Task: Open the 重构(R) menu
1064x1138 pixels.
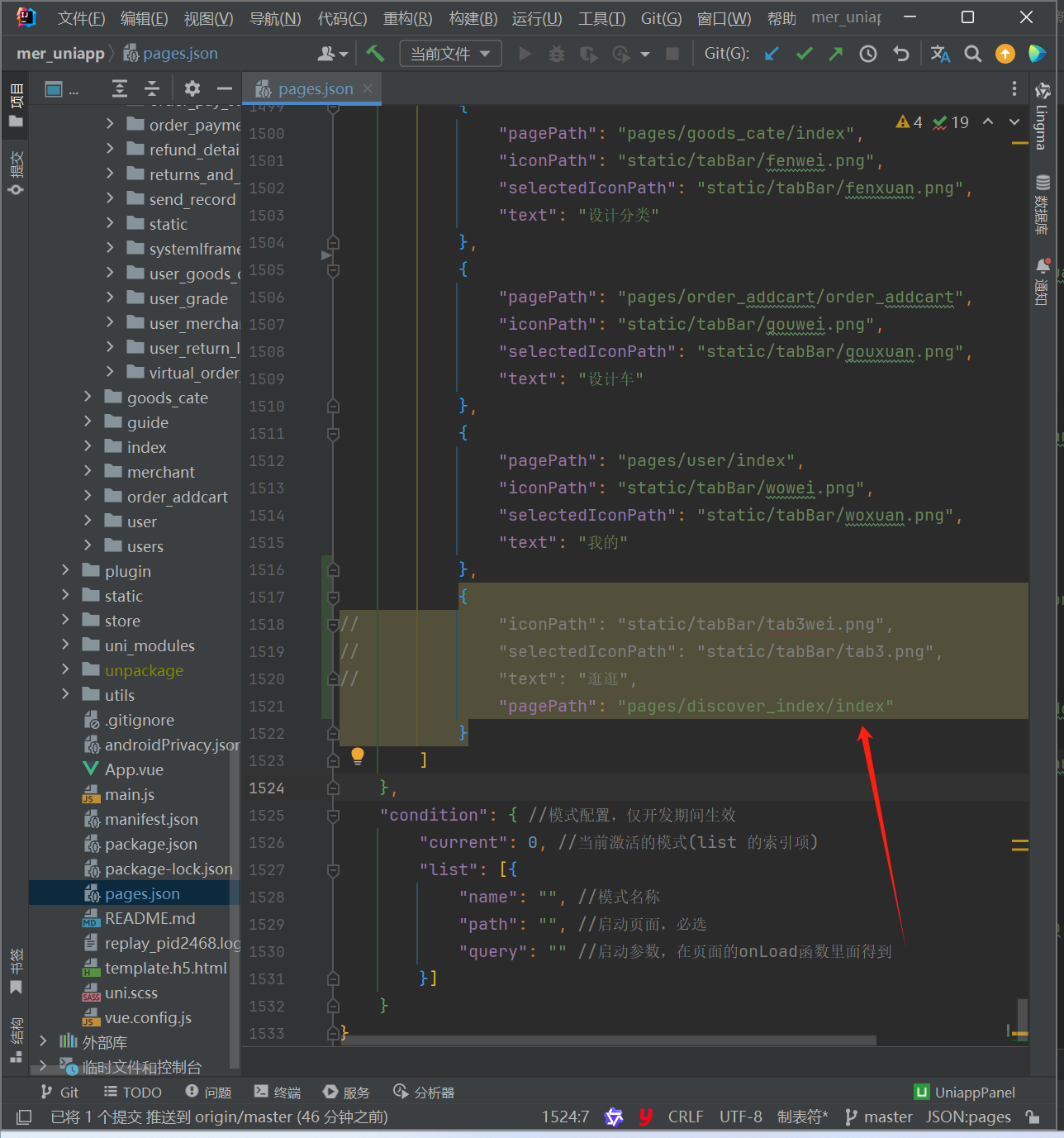Action: 407,18
